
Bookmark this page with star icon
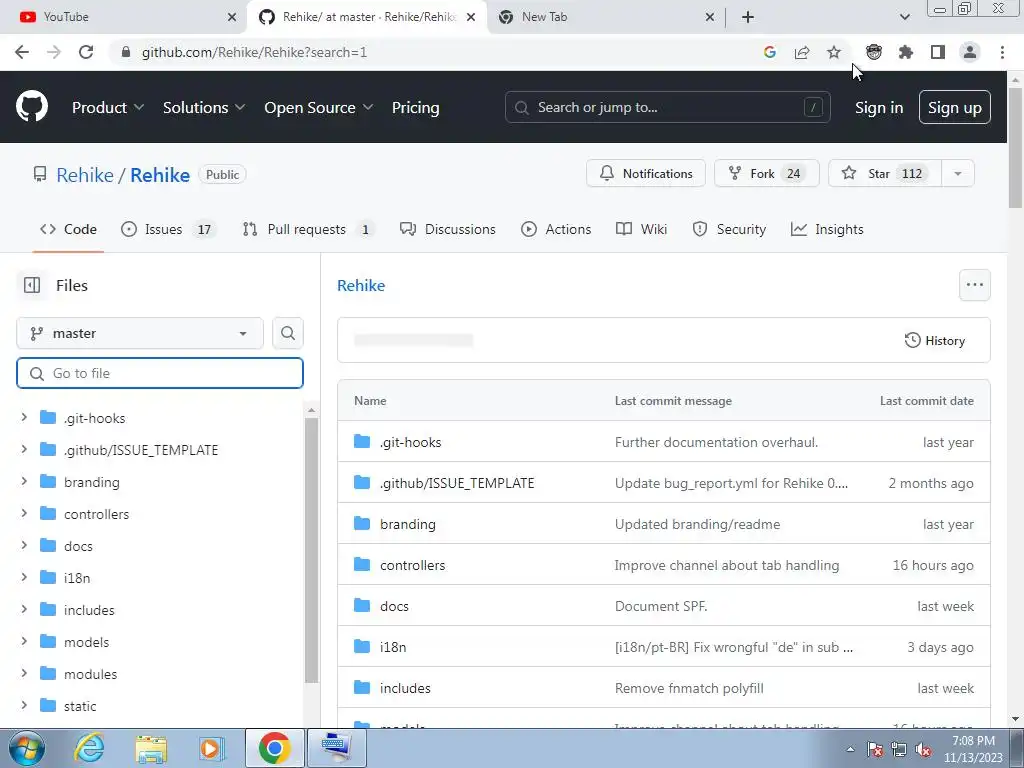coord(834,52)
